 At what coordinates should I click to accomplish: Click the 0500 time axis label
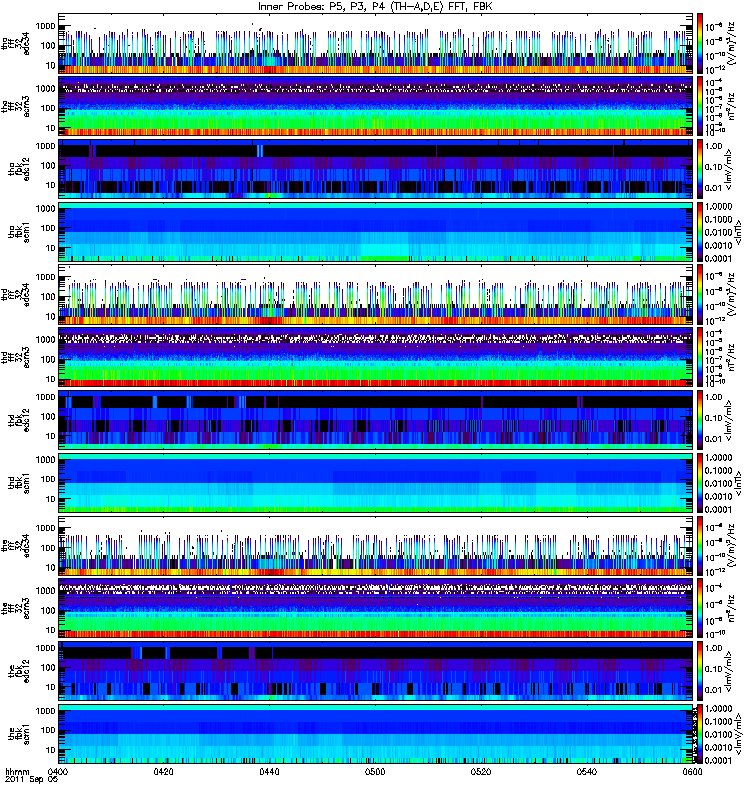[375, 771]
